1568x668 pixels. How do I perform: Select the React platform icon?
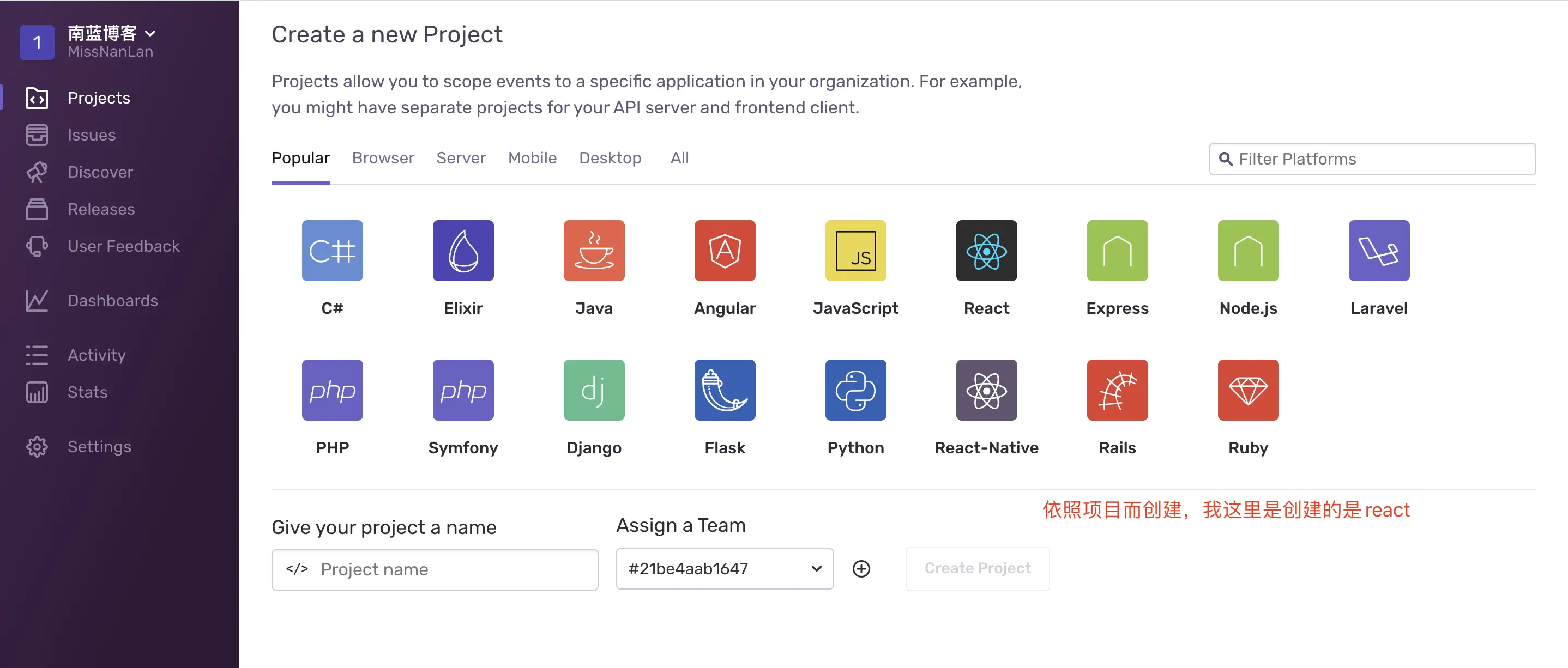pos(986,251)
